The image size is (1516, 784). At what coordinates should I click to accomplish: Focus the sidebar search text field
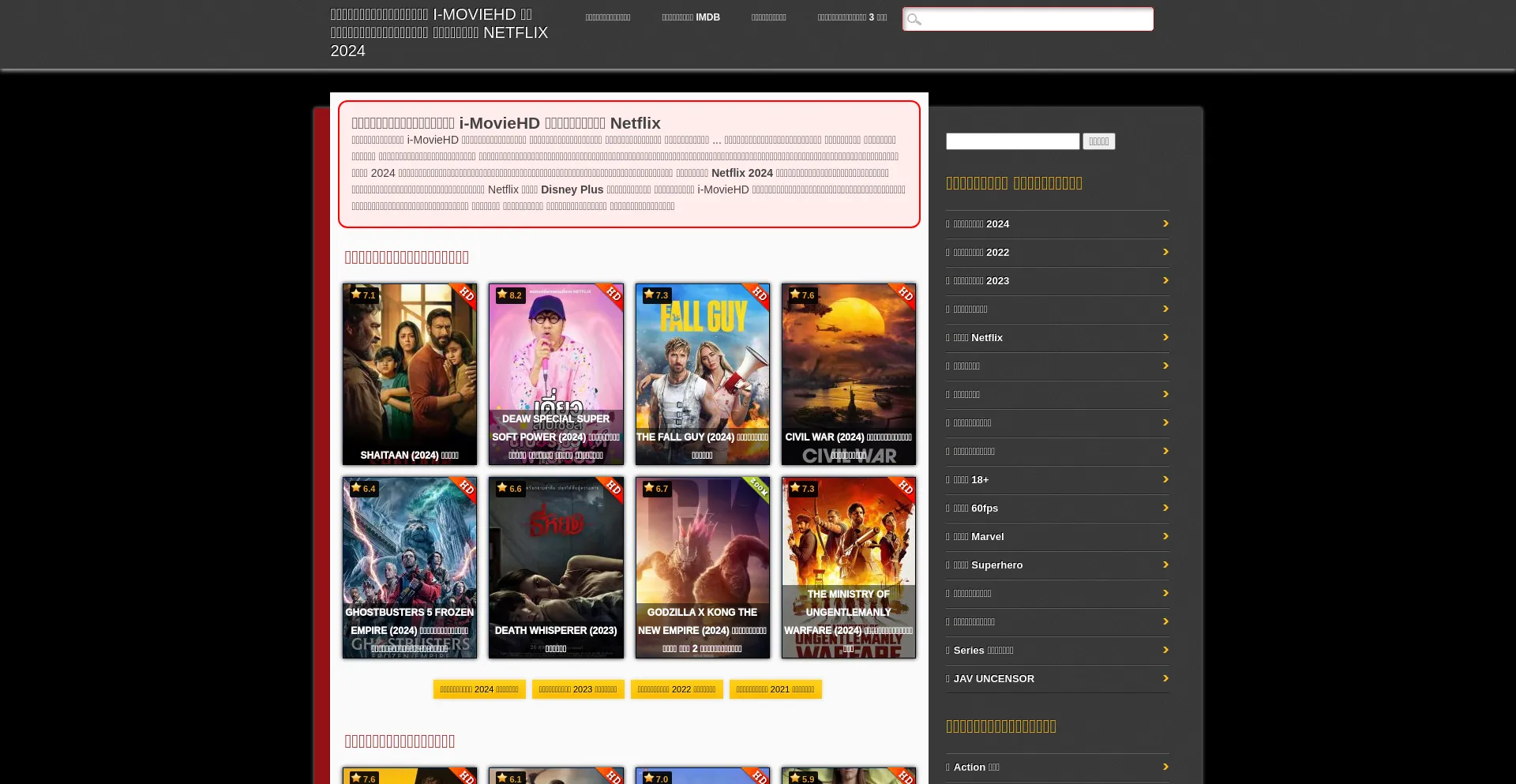coord(1013,141)
